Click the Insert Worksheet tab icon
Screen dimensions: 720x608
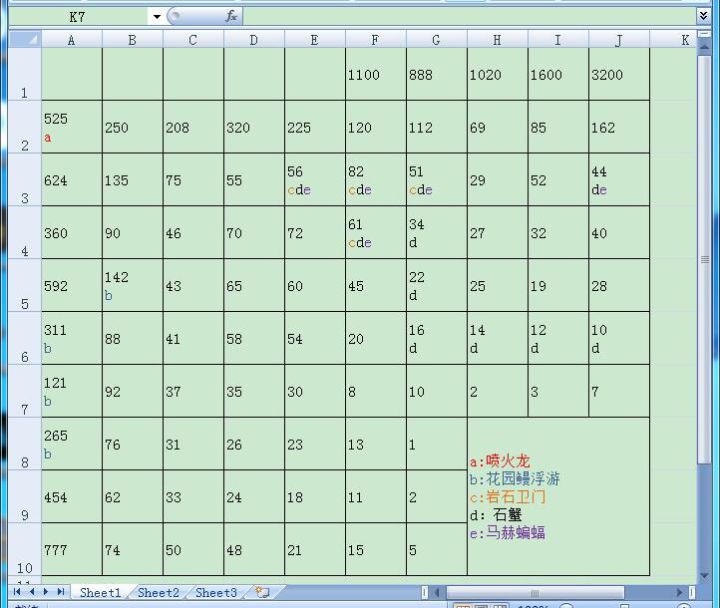262,592
